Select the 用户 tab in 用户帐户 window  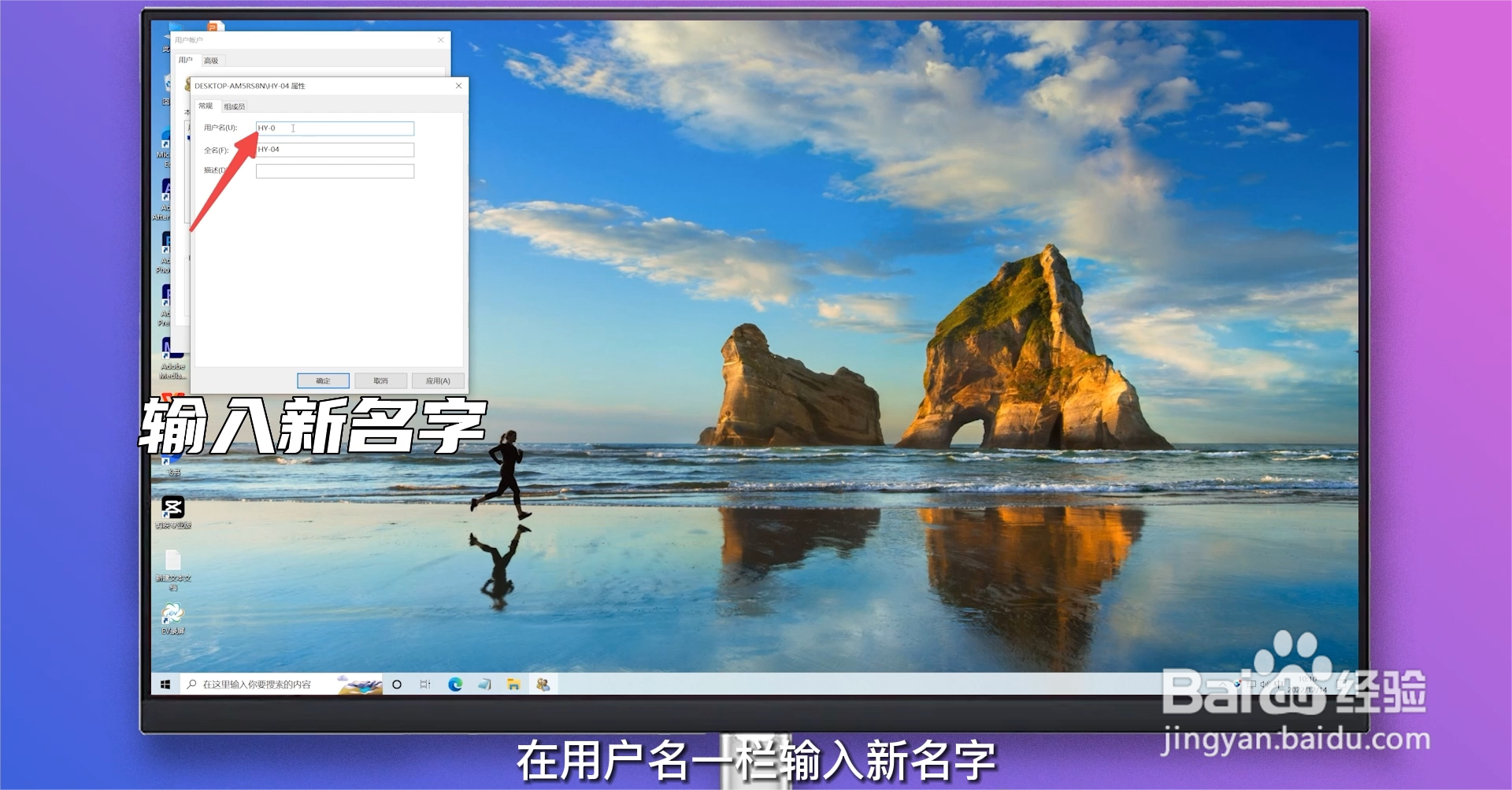pyautogui.click(x=186, y=60)
